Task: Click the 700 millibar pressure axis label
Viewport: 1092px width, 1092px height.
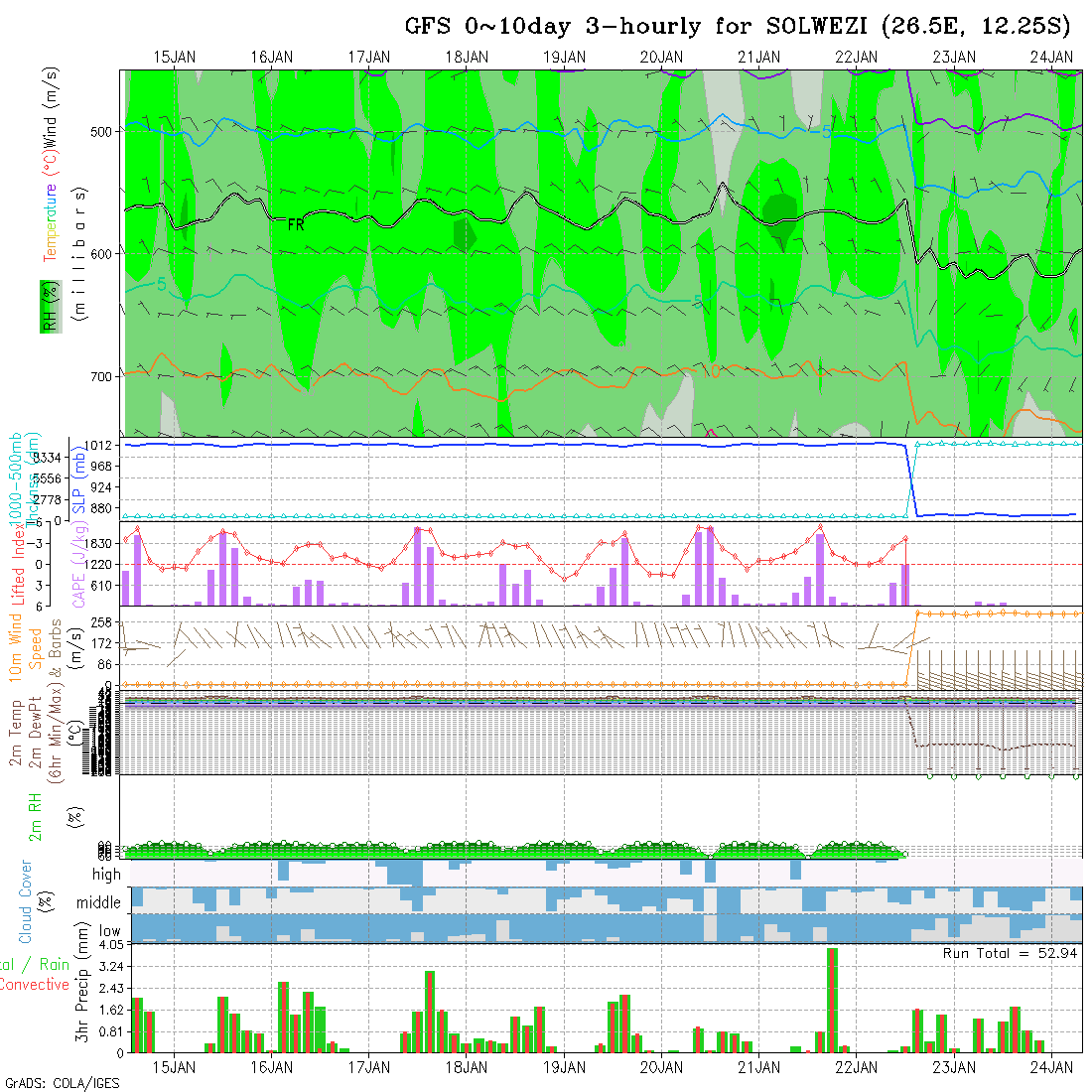Action: 103,376
